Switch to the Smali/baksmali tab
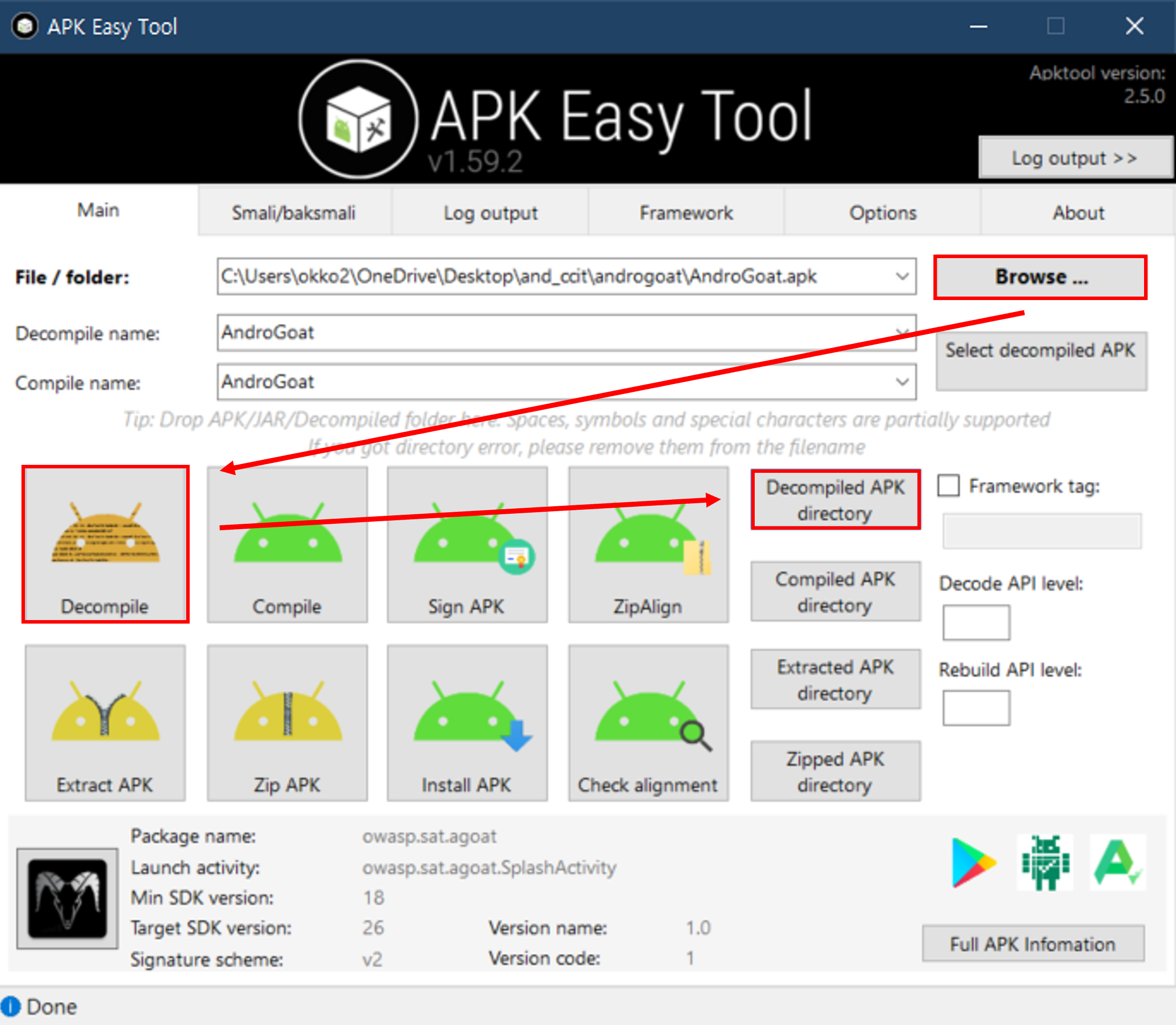 click(x=294, y=213)
